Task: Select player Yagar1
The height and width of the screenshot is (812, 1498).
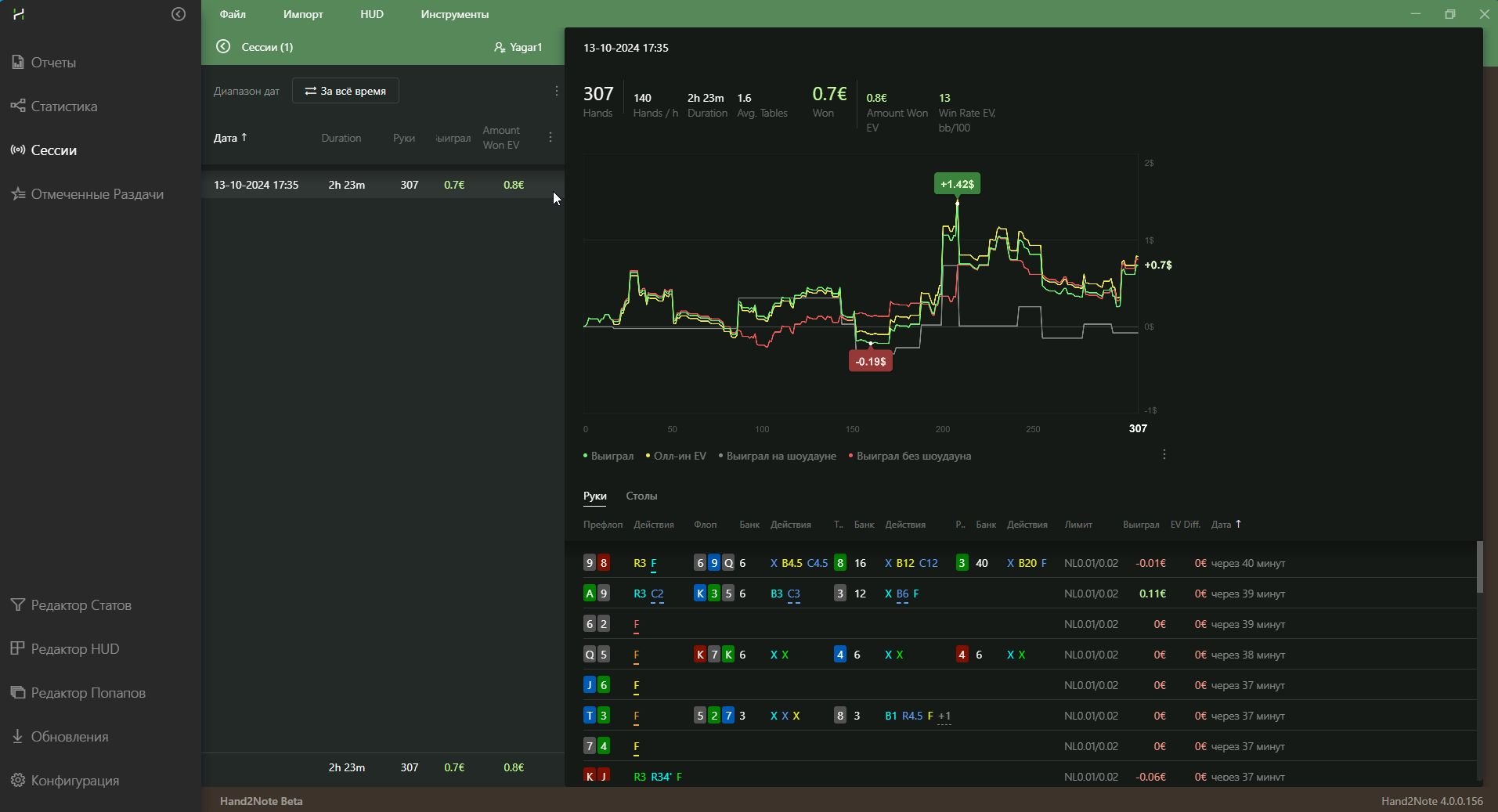Action: point(518,47)
